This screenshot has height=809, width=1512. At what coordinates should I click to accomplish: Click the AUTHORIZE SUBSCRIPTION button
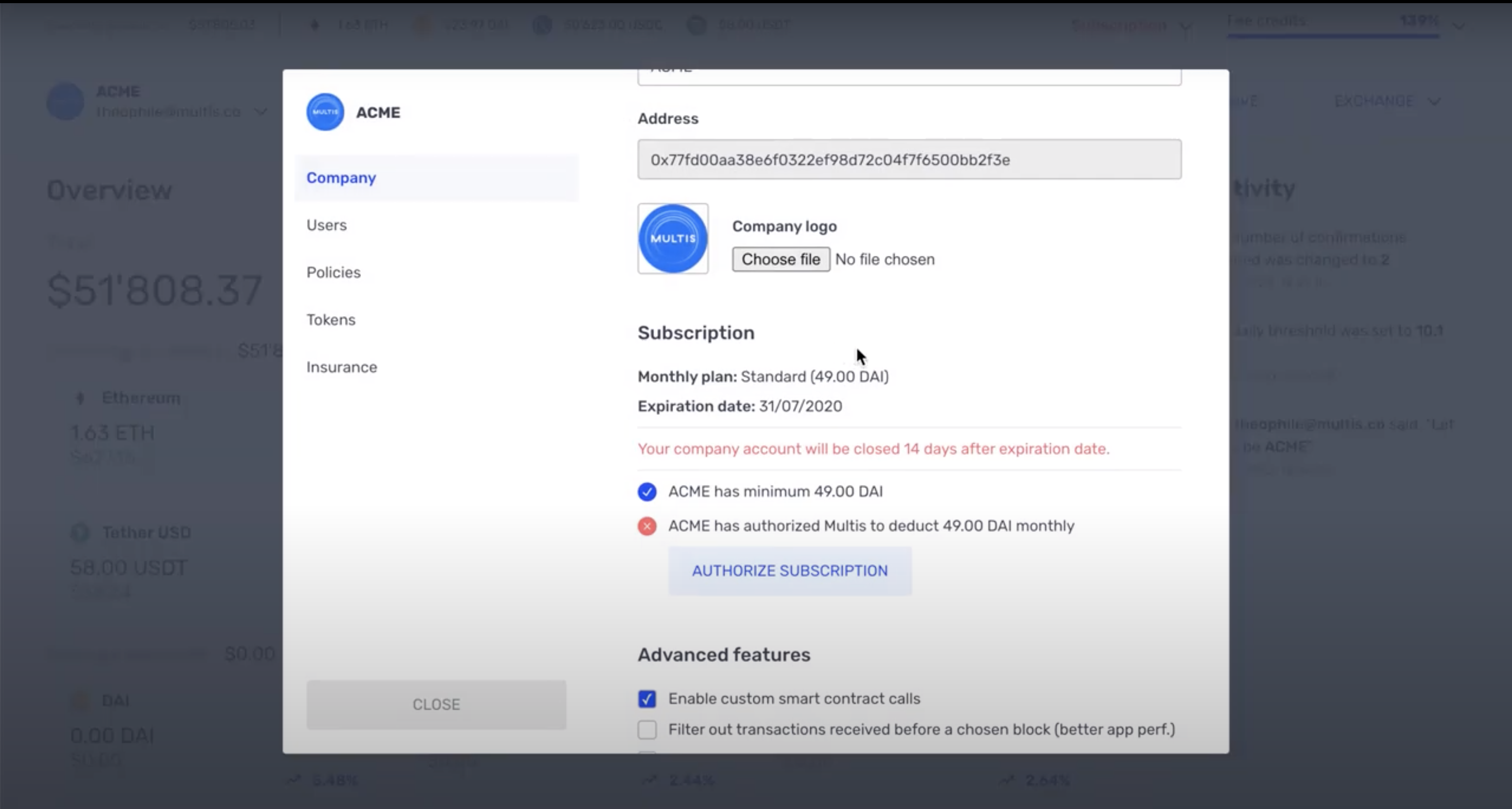pos(790,571)
